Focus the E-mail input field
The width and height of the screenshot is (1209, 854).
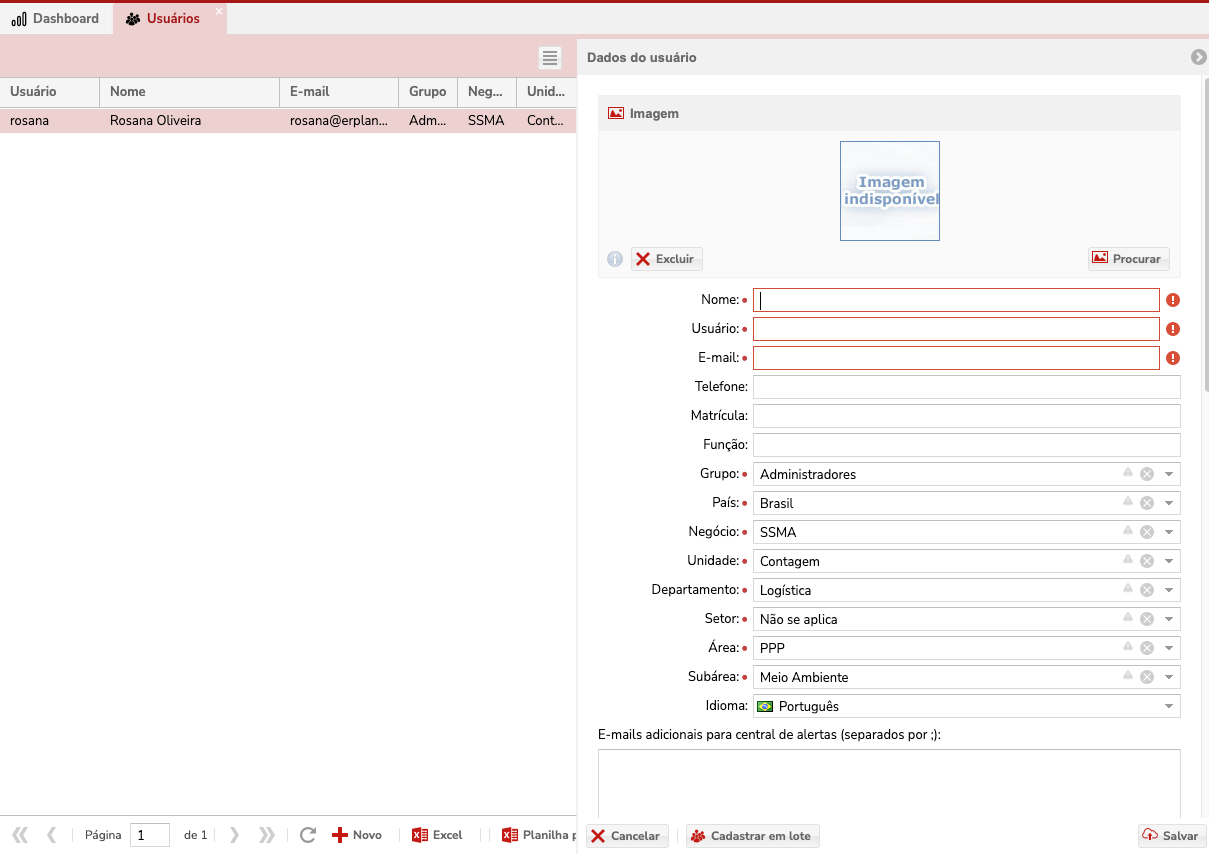point(956,358)
